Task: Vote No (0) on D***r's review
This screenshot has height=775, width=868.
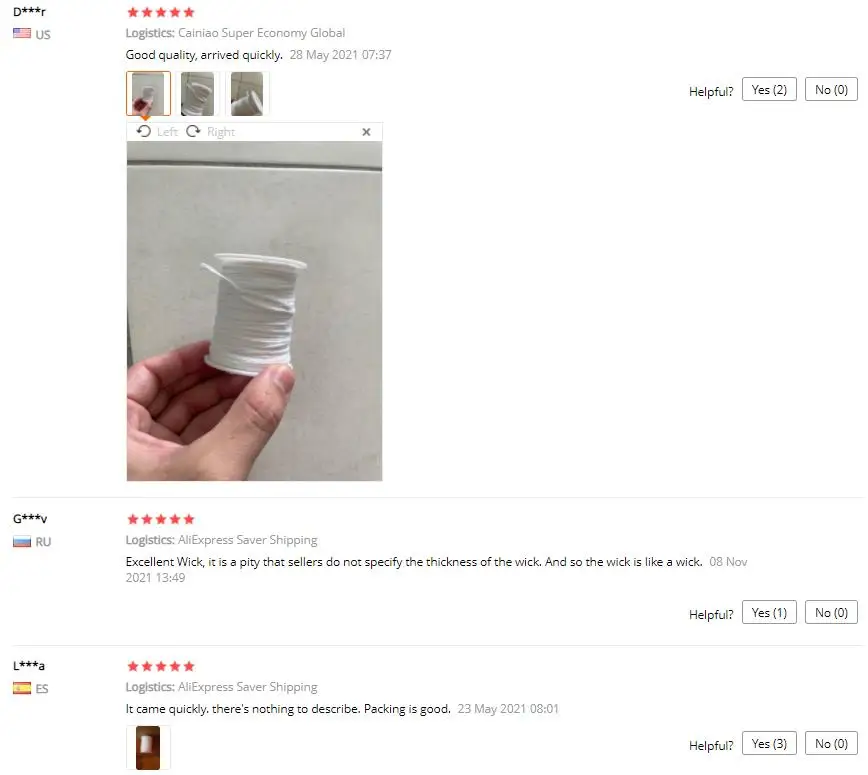Action: tap(831, 90)
